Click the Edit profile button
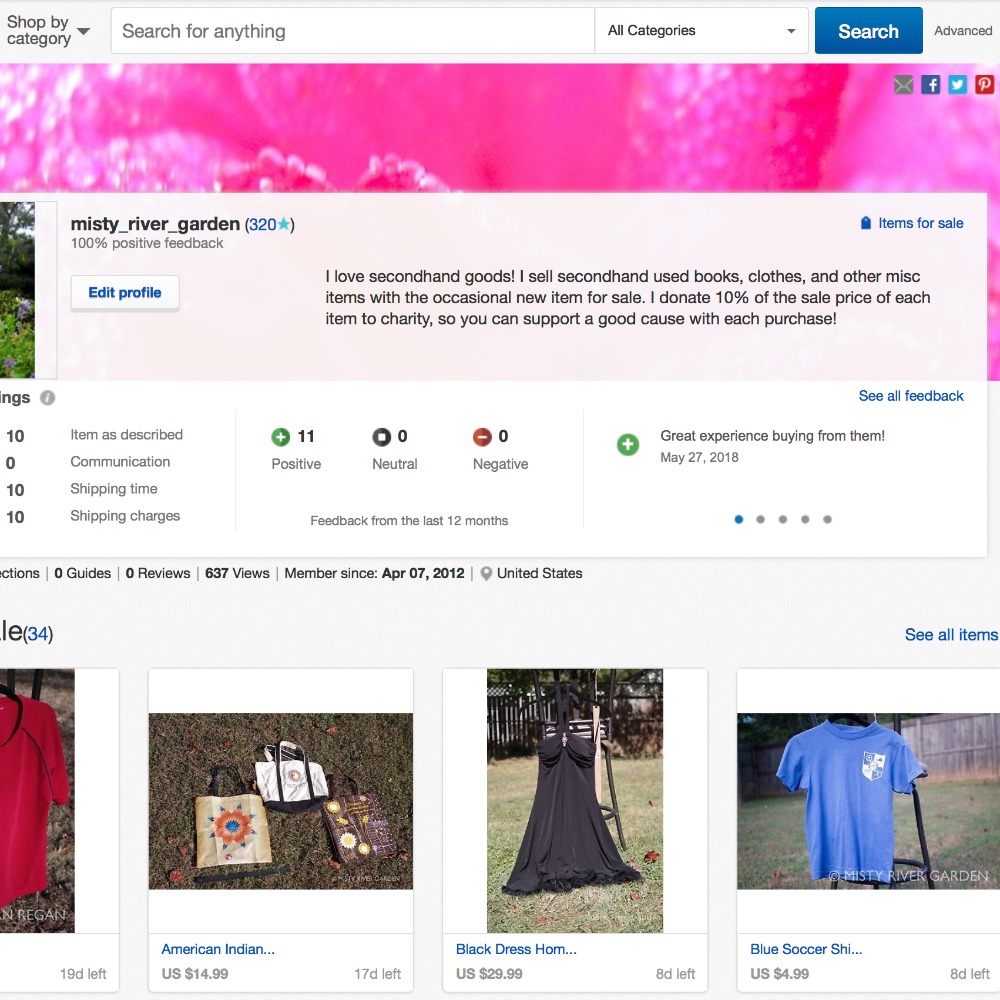This screenshot has width=1000, height=1000. (125, 293)
